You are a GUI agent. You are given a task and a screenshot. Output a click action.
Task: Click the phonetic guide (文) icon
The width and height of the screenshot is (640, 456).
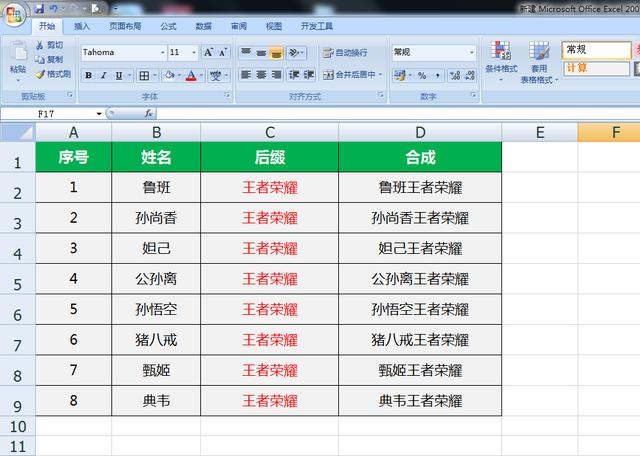pos(215,76)
